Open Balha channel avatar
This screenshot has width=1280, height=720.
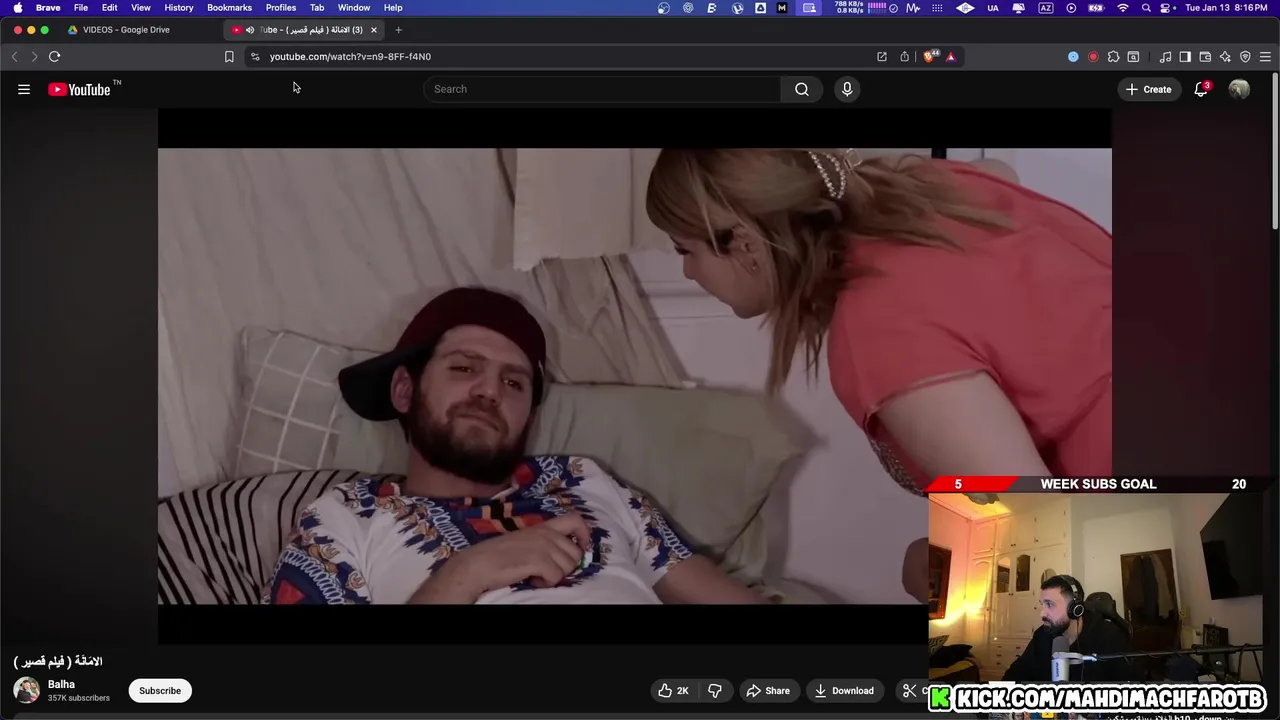pos(27,690)
